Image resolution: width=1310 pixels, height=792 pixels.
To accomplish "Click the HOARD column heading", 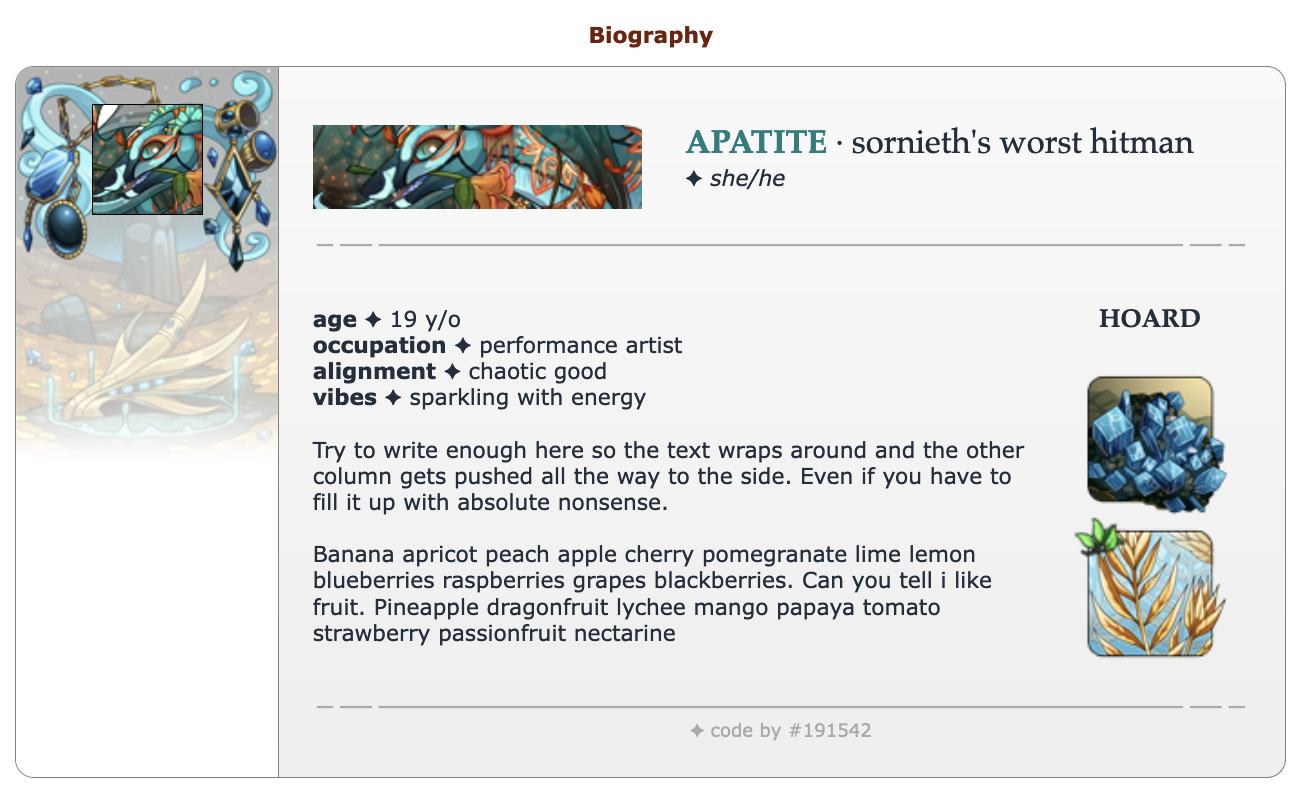I will pyautogui.click(x=1149, y=319).
